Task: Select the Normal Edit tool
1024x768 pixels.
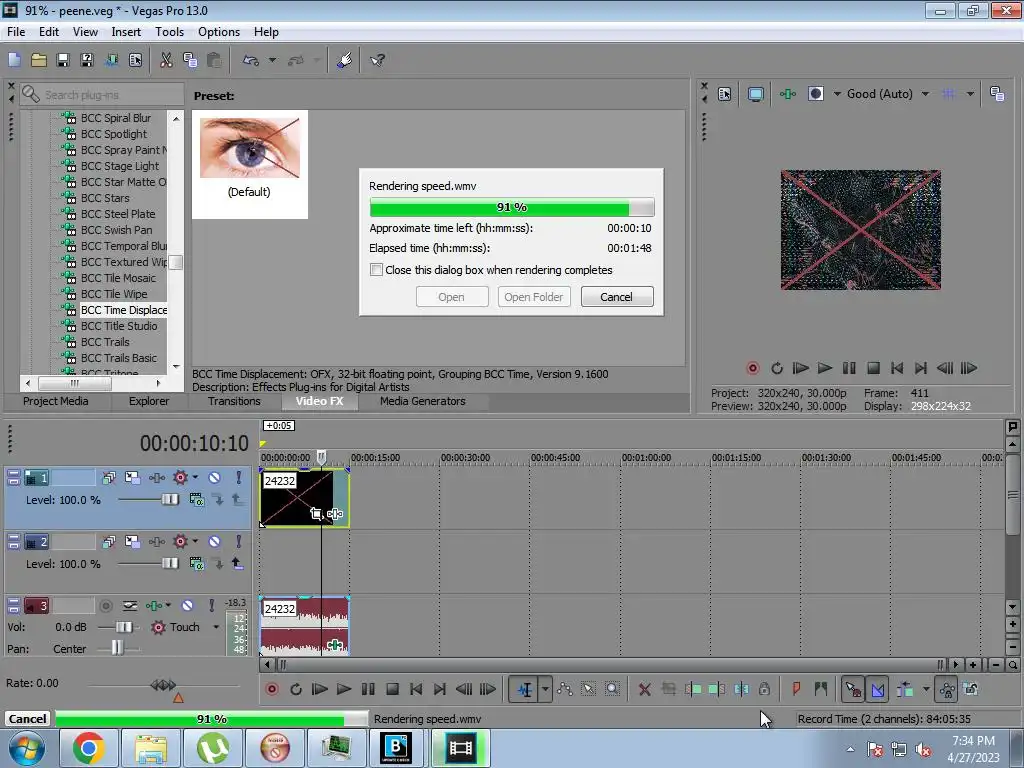Action: [524, 689]
